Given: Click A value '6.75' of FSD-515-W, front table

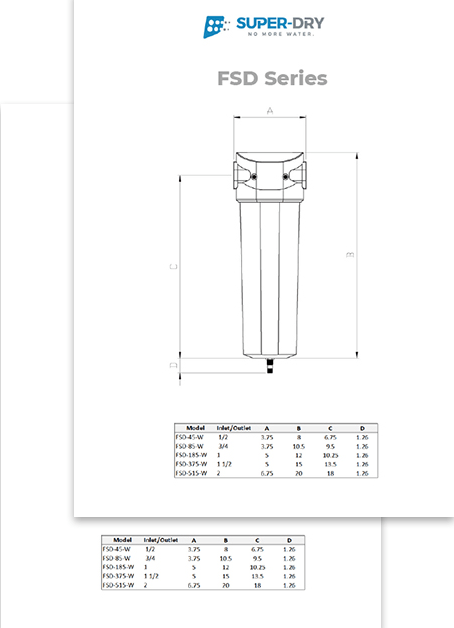Looking at the screenshot, I should point(267,473).
